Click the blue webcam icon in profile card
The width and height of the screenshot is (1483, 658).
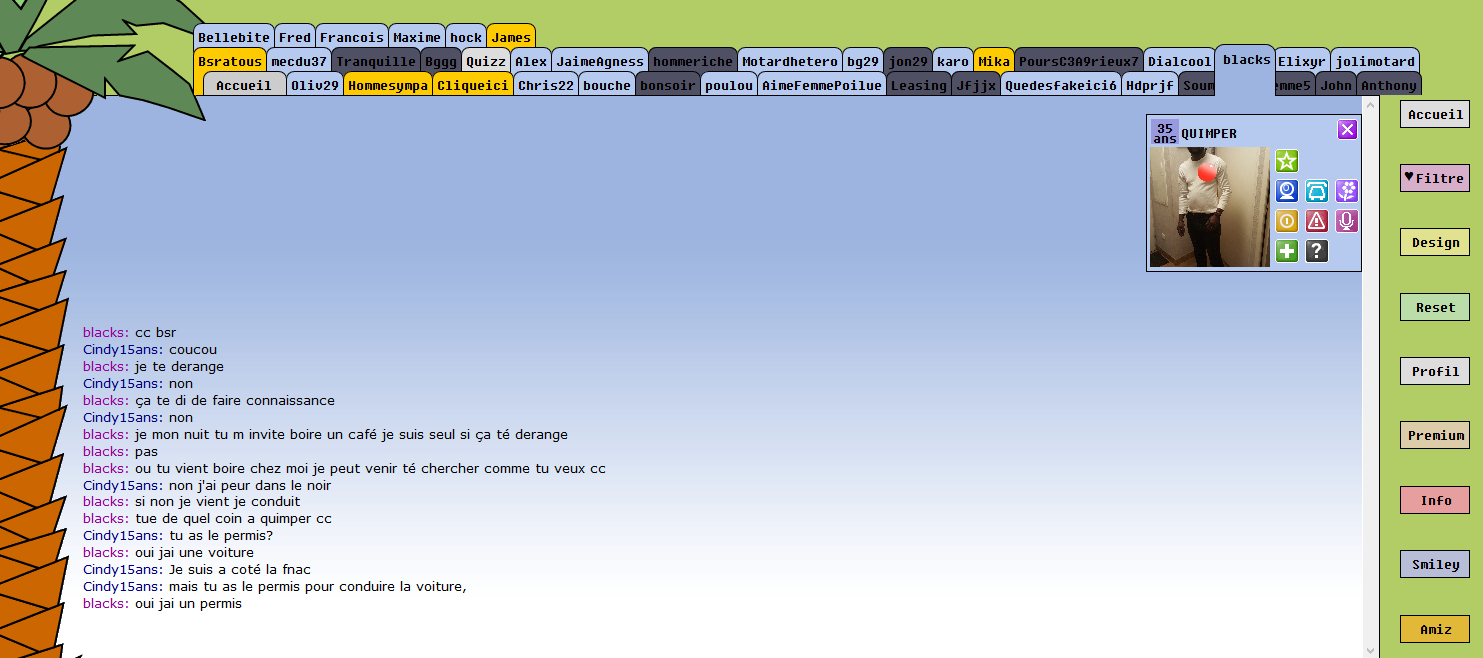click(1287, 191)
